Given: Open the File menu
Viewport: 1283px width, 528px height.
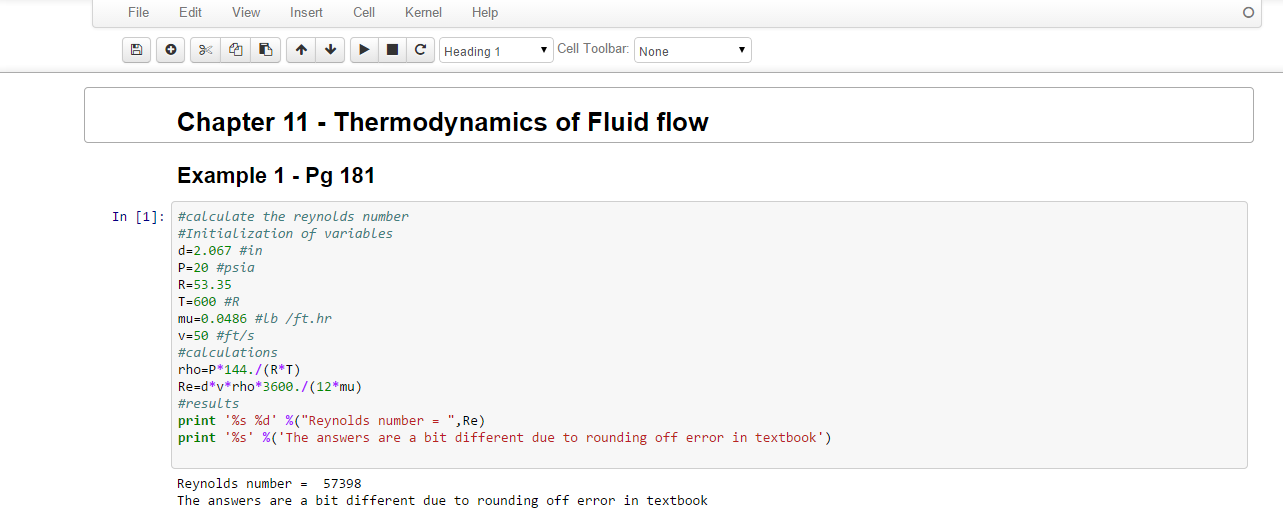Looking at the screenshot, I should pyautogui.click(x=139, y=13).
